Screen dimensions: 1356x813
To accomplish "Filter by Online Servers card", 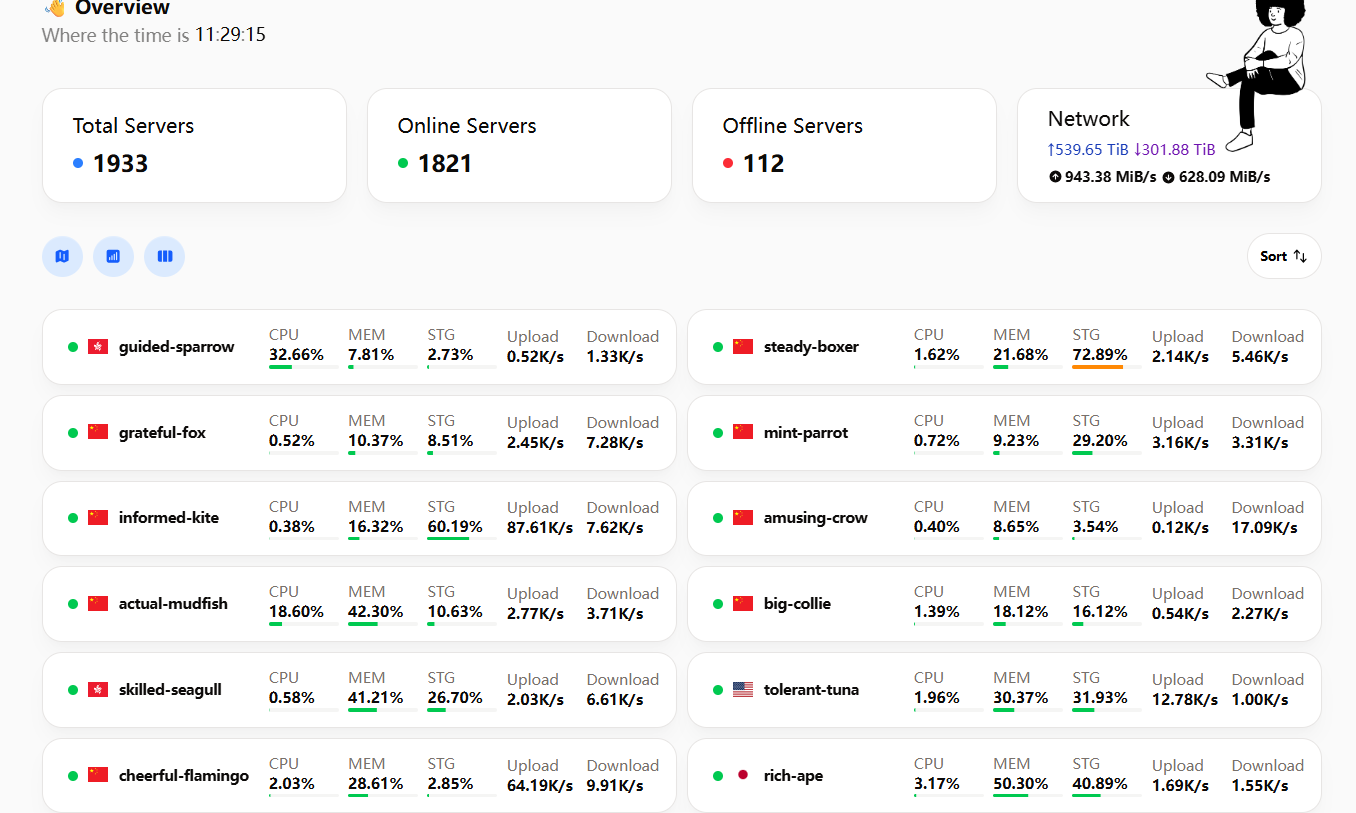I will [x=519, y=145].
